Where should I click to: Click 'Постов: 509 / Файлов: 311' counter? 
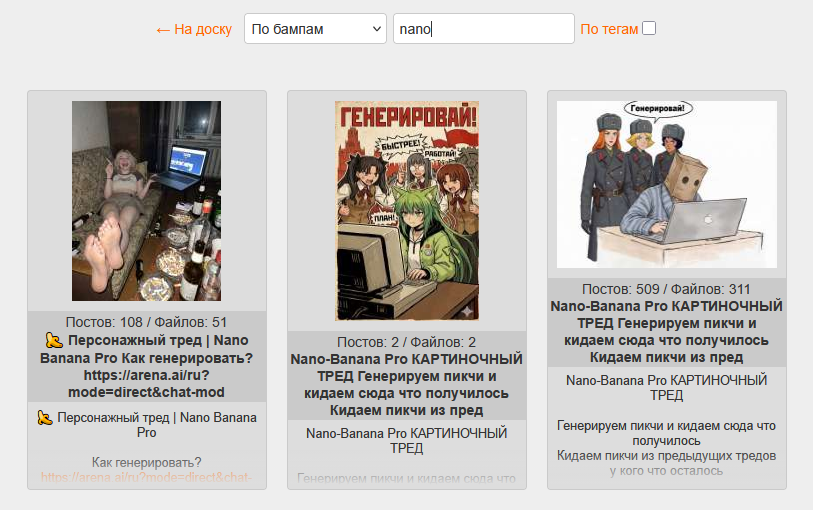[x=666, y=289]
